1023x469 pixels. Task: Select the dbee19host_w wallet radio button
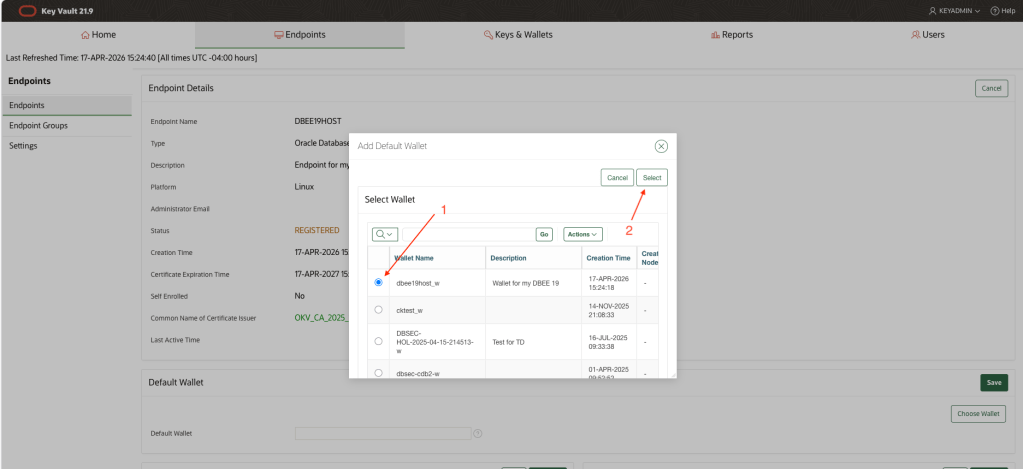tap(378, 282)
